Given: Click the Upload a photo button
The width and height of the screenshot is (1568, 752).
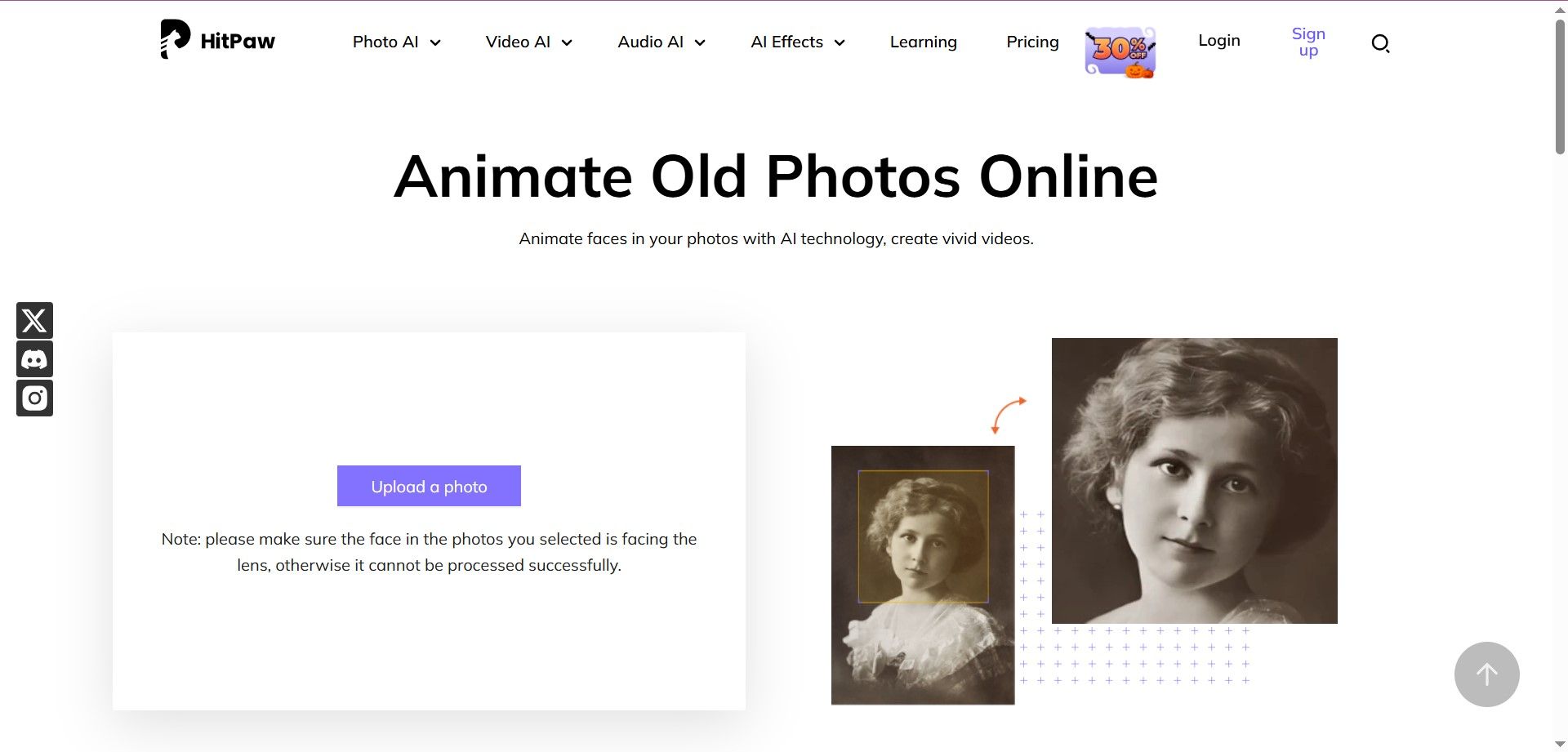Looking at the screenshot, I should tap(429, 487).
